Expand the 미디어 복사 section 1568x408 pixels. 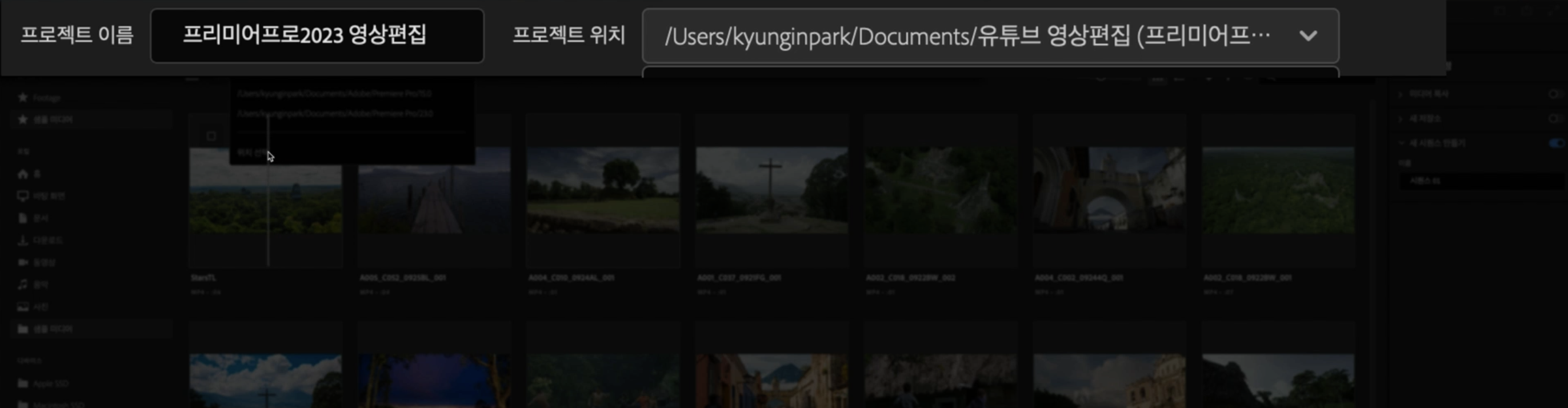[1401, 94]
